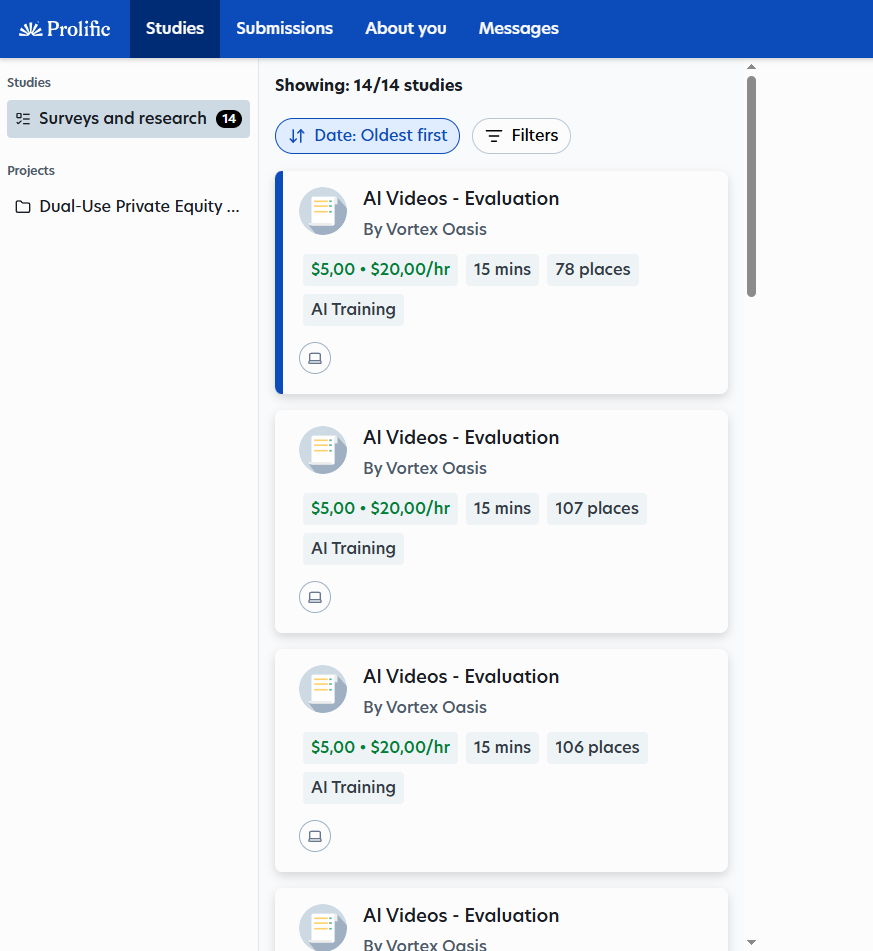Click the Showing: 14/14 studies heading
The height and width of the screenshot is (951, 873).
[x=368, y=86]
